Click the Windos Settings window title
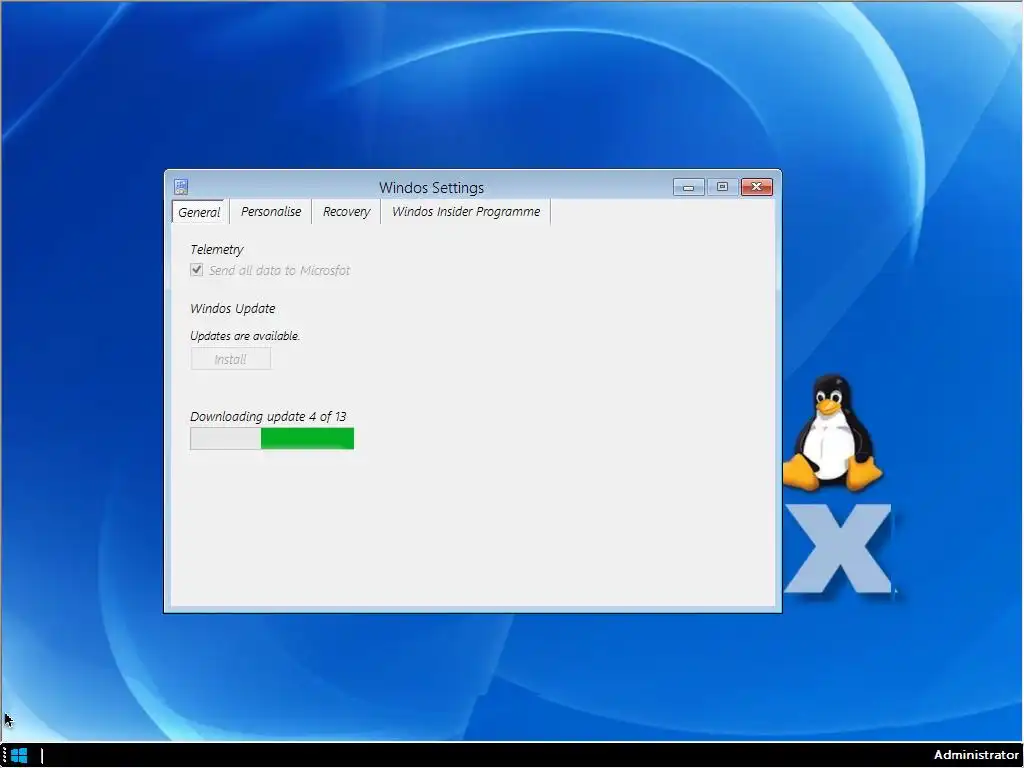1024x768 pixels. pyautogui.click(x=431, y=187)
